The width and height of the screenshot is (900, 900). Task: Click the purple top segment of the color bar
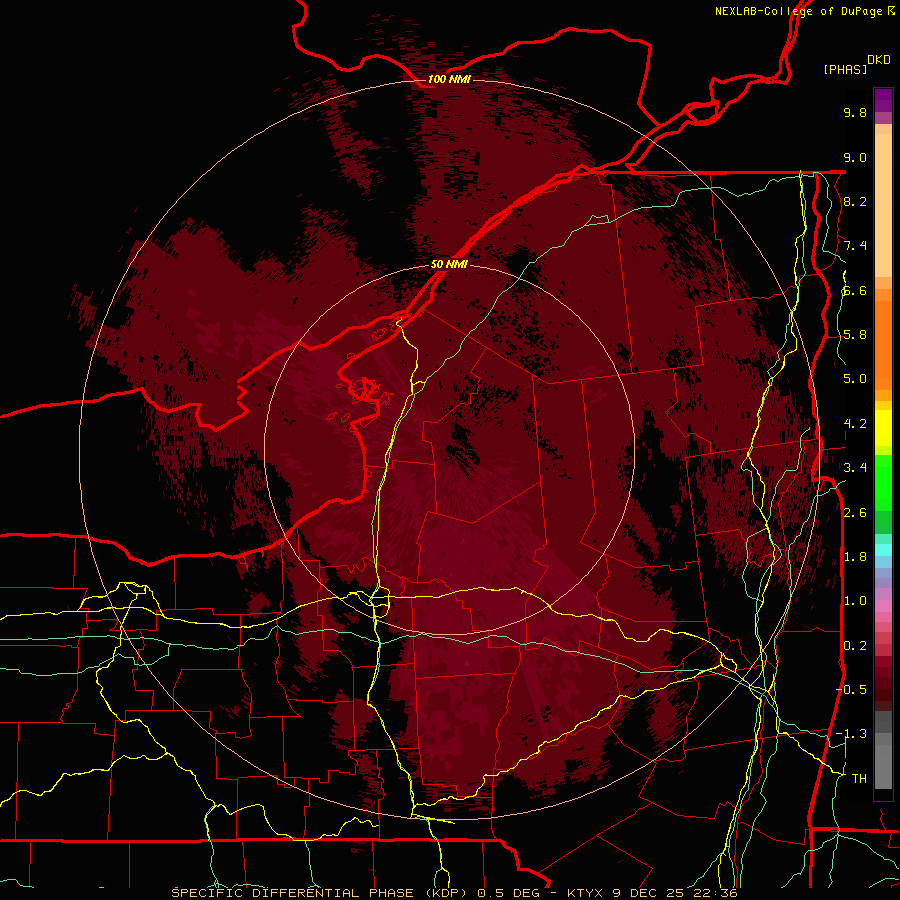click(883, 100)
